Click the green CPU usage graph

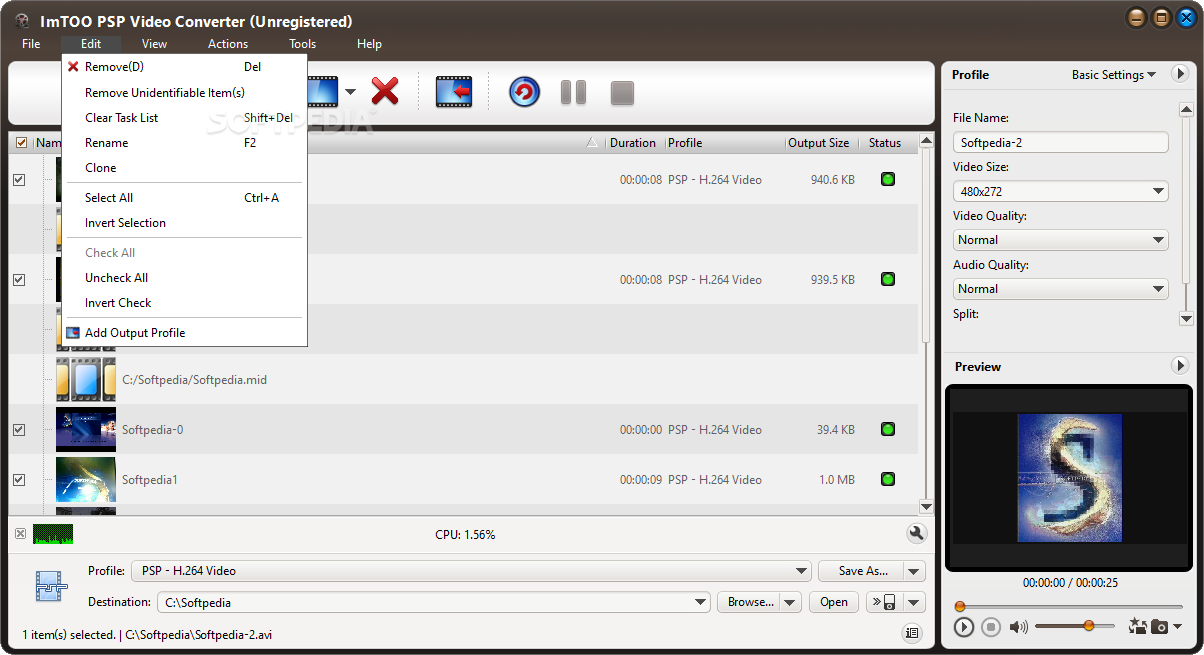point(53,534)
